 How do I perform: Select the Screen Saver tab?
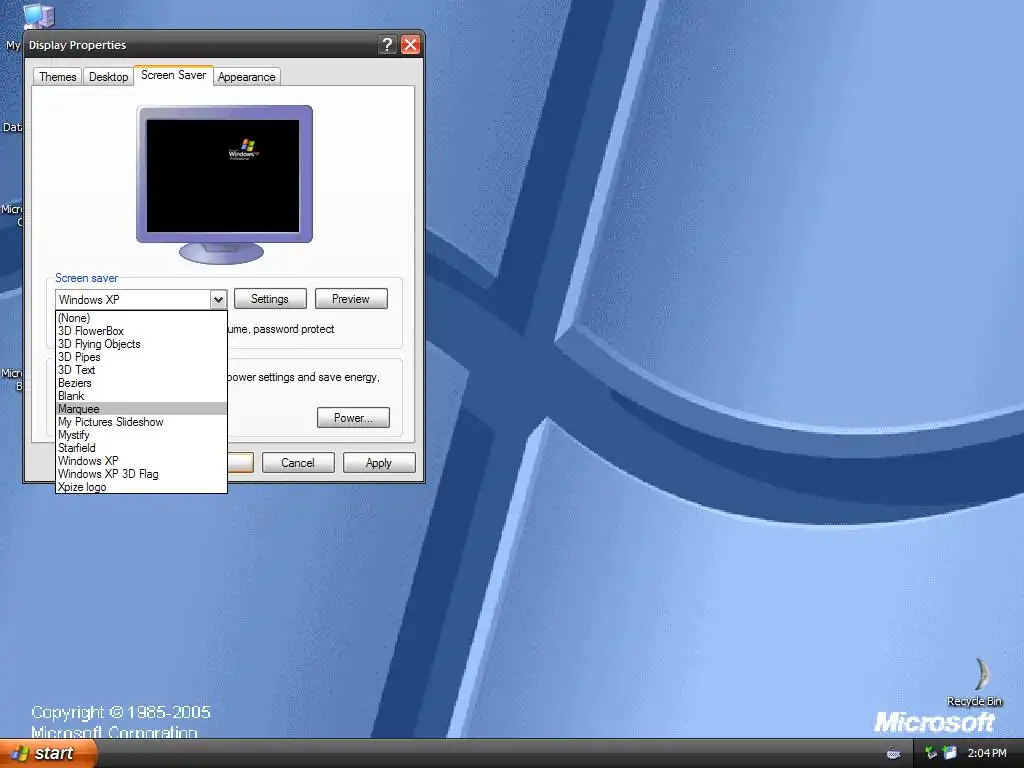point(173,75)
